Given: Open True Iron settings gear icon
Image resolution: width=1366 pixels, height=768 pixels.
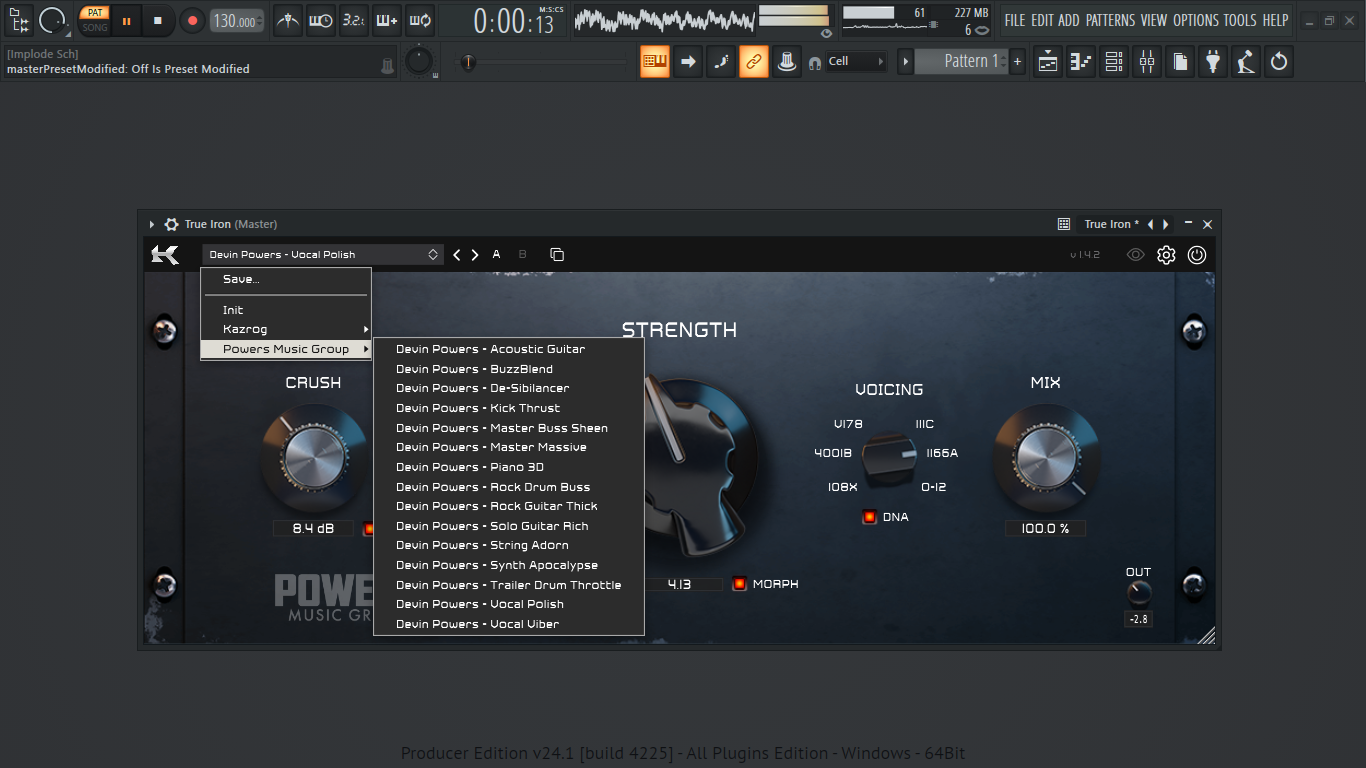Looking at the screenshot, I should tap(1166, 255).
